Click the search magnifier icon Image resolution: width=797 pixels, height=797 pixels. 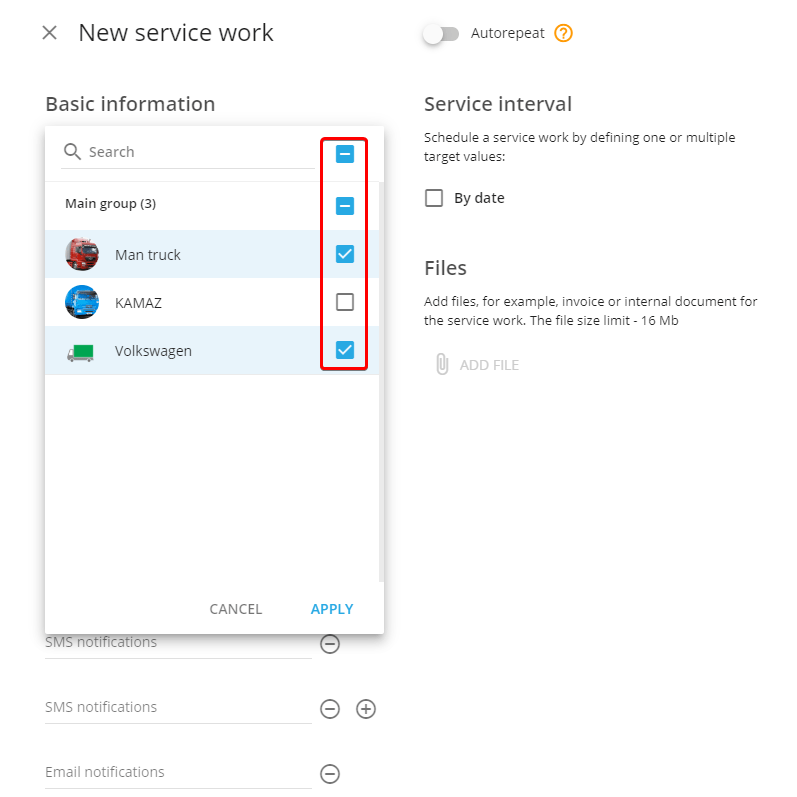72,151
